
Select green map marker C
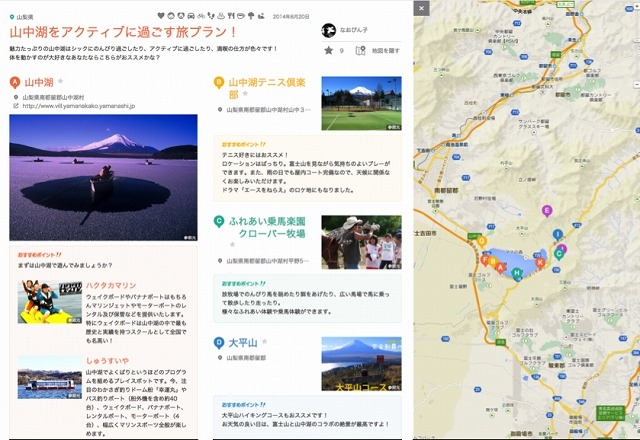(559, 255)
